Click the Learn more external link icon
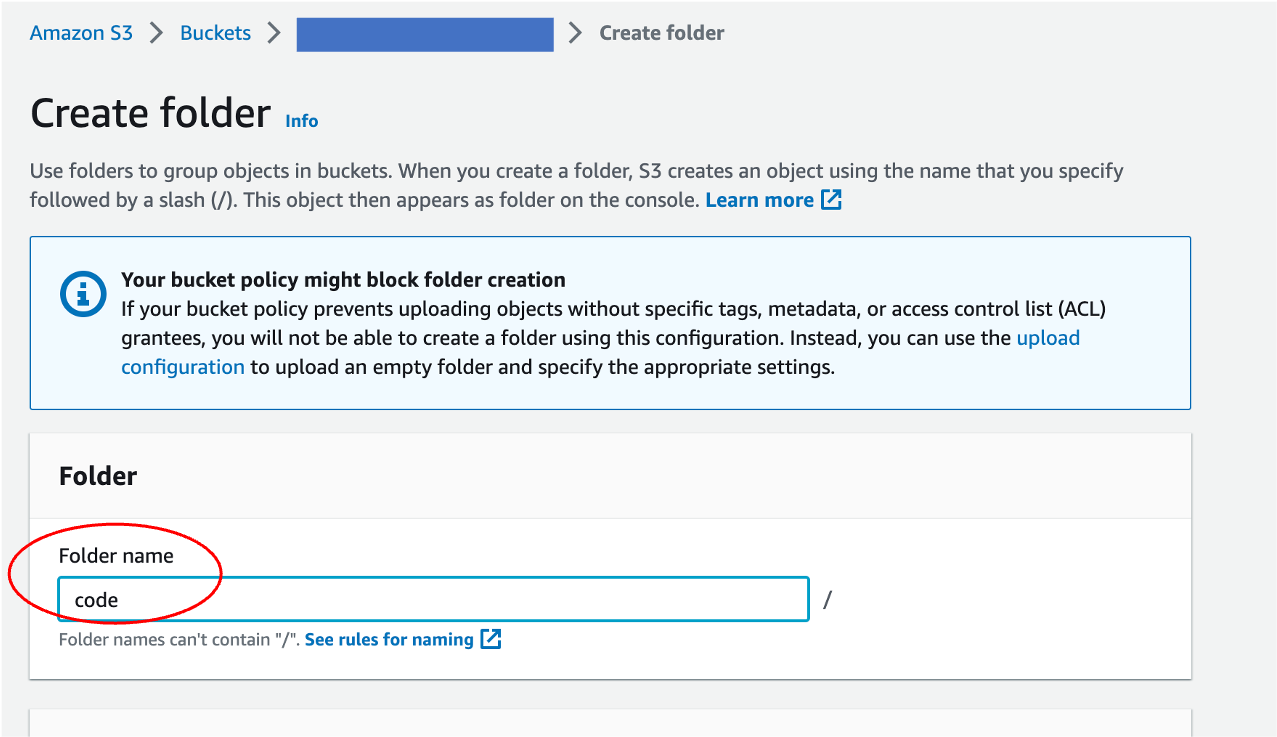Screen dimensions: 1277x737 pyautogui.click(x=831, y=200)
